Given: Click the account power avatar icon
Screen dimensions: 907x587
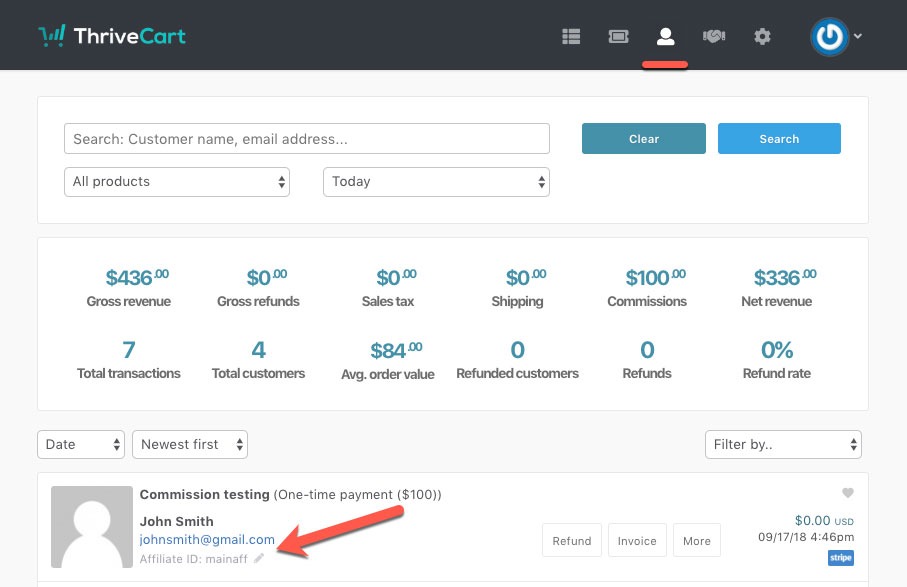Looking at the screenshot, I should tap(829, 37).
